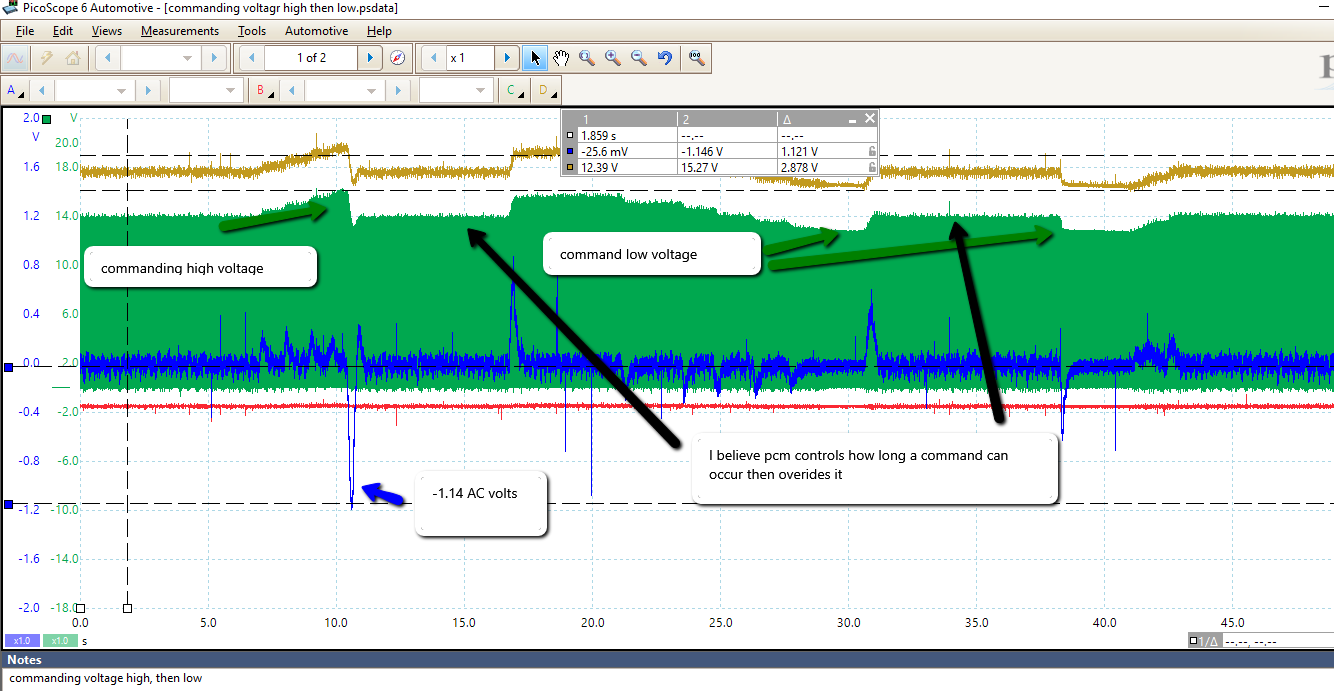Toggle lock on gold channel ruler row
The image size is (1334, 691).
(871, 167)
